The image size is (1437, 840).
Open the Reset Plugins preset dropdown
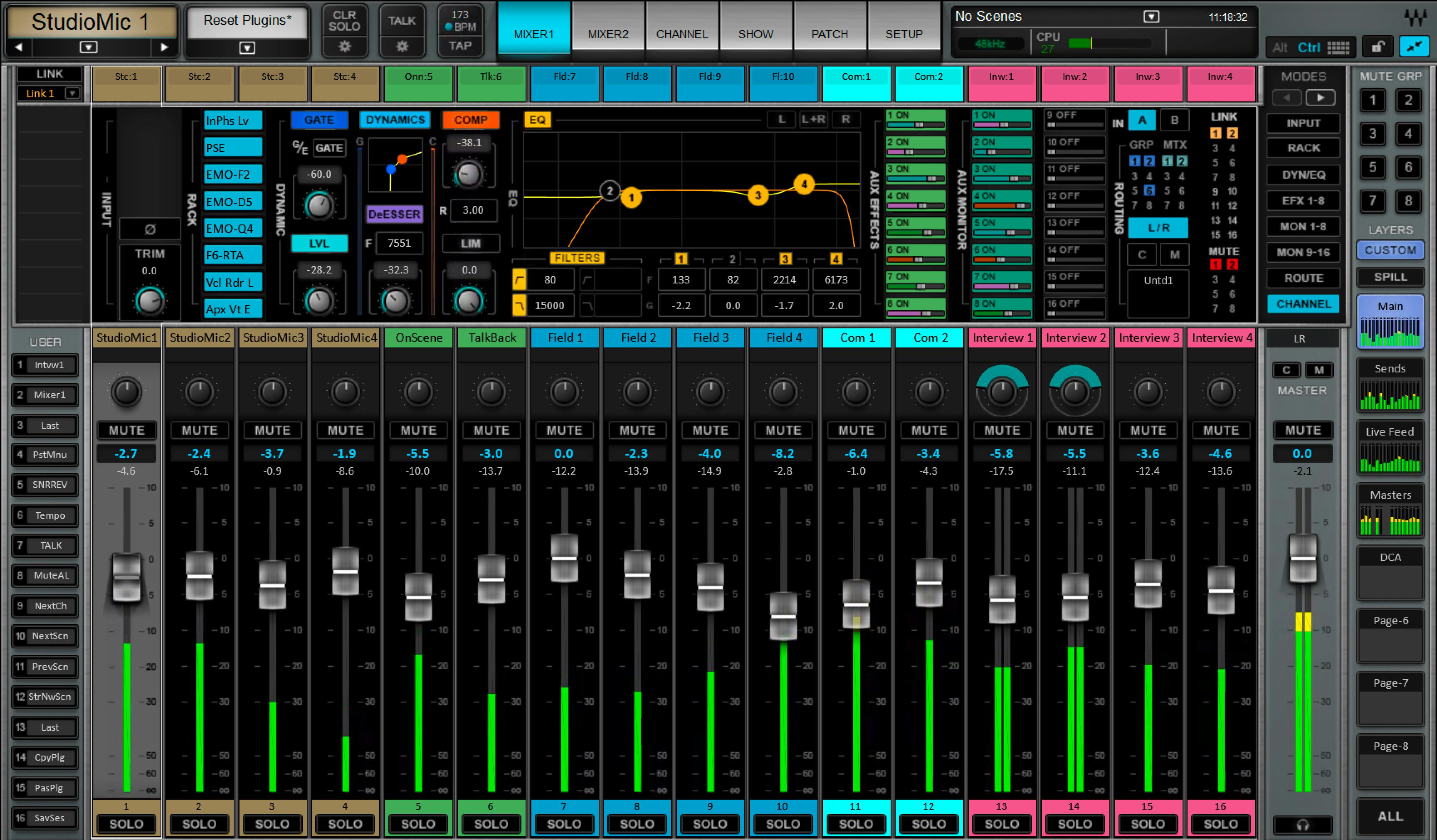(247, 48)
